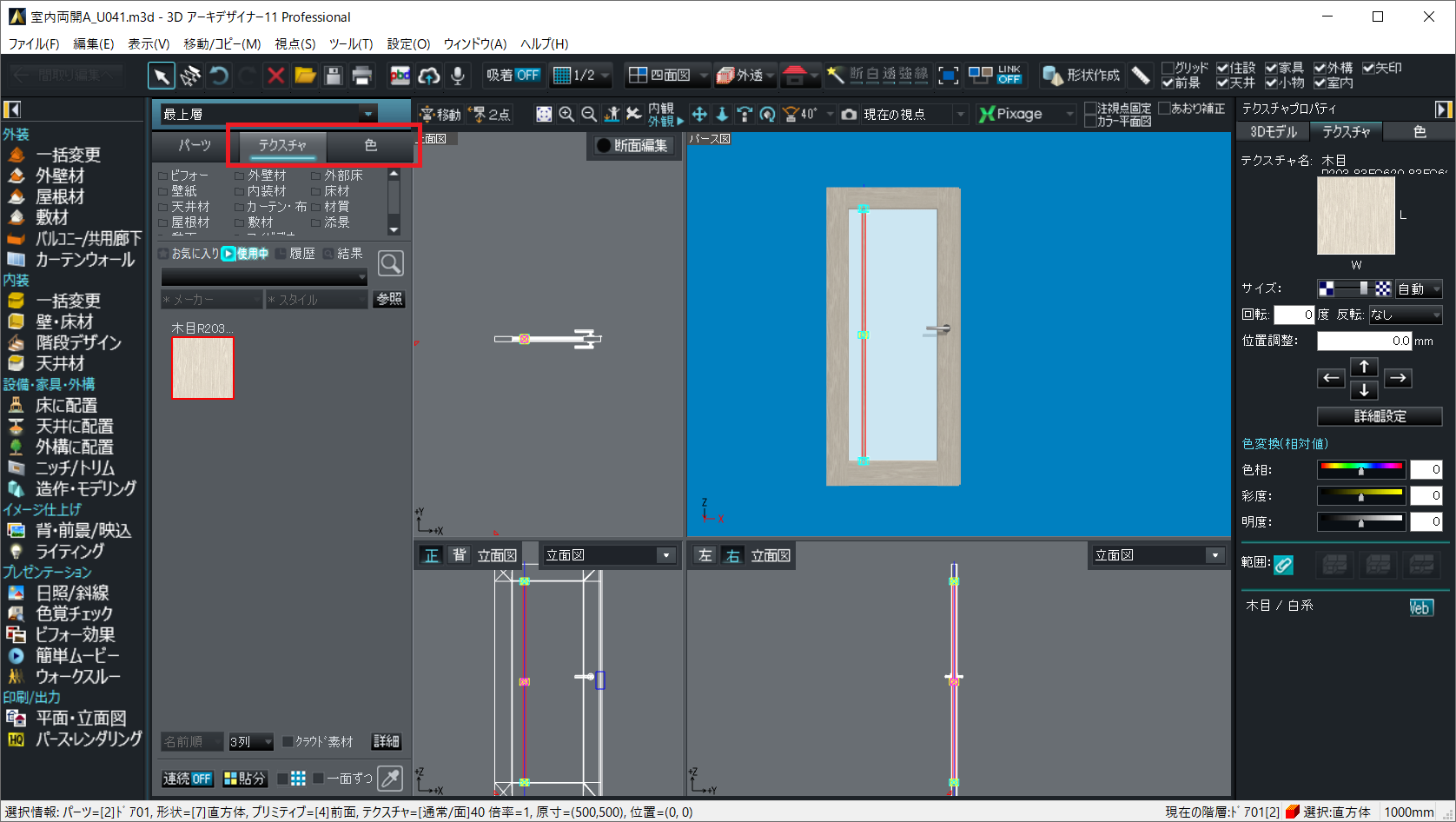This screenshot has height=822, width=1456.
Task: Enable the グリッド checkbox
Action: [1168, 68]
